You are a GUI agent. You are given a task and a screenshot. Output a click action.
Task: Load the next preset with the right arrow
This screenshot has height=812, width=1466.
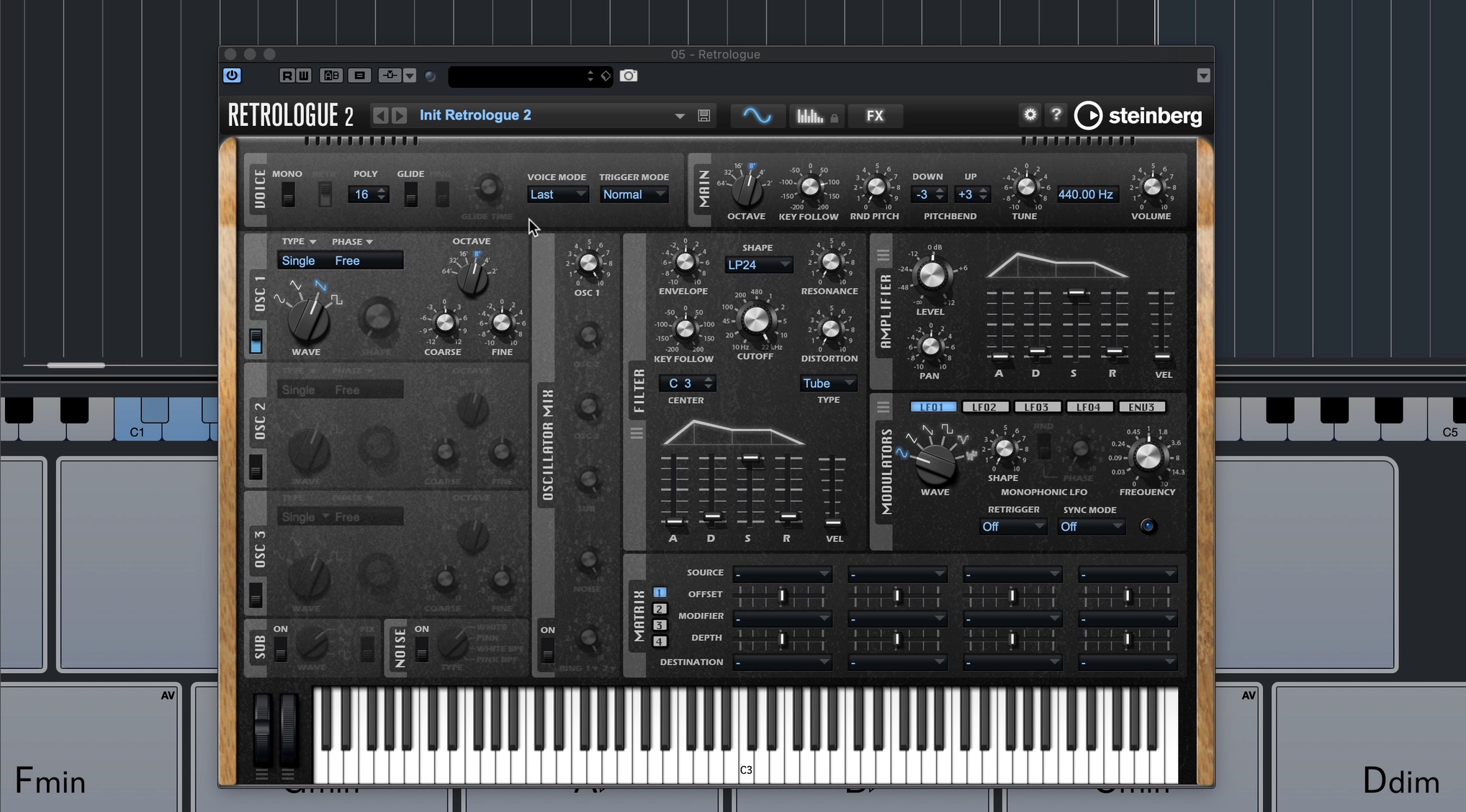tap(400, 115)
